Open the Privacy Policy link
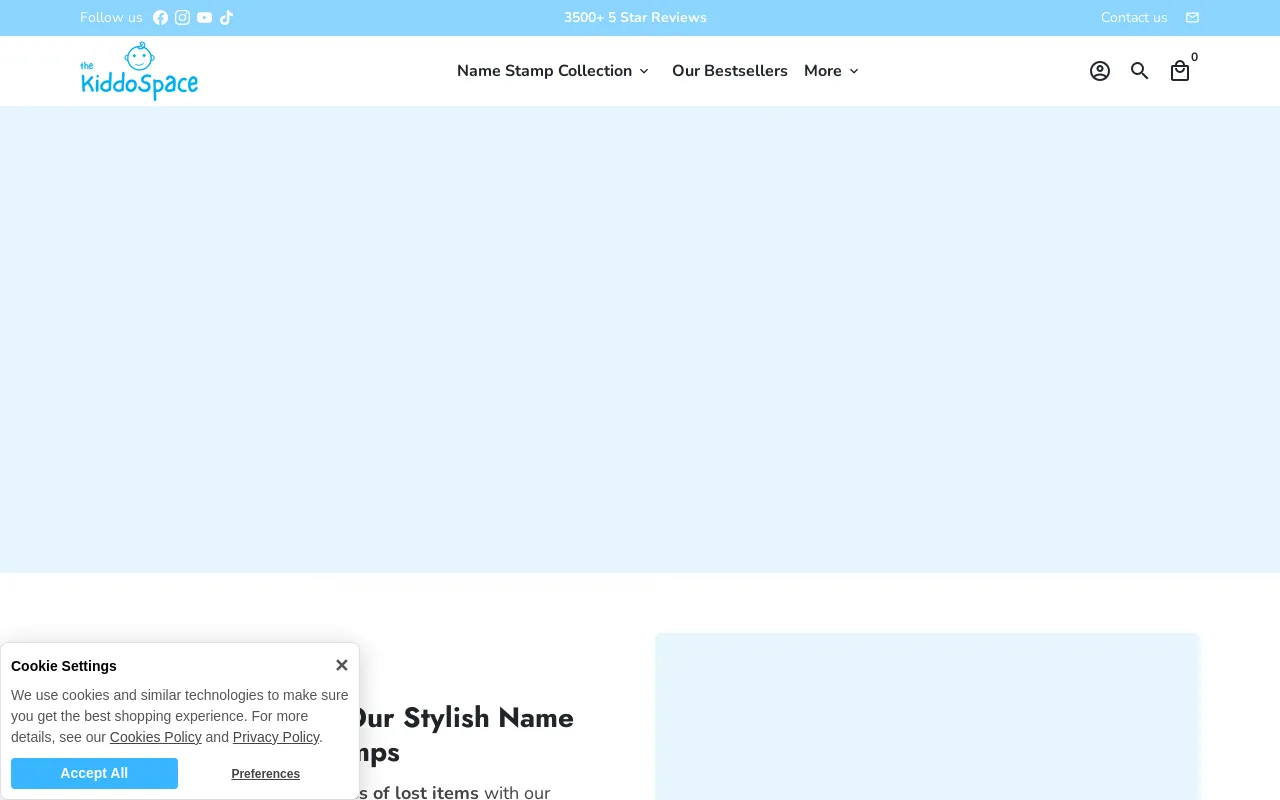Viewport: 1280px width, 800px height. click(x=276, y=737)
